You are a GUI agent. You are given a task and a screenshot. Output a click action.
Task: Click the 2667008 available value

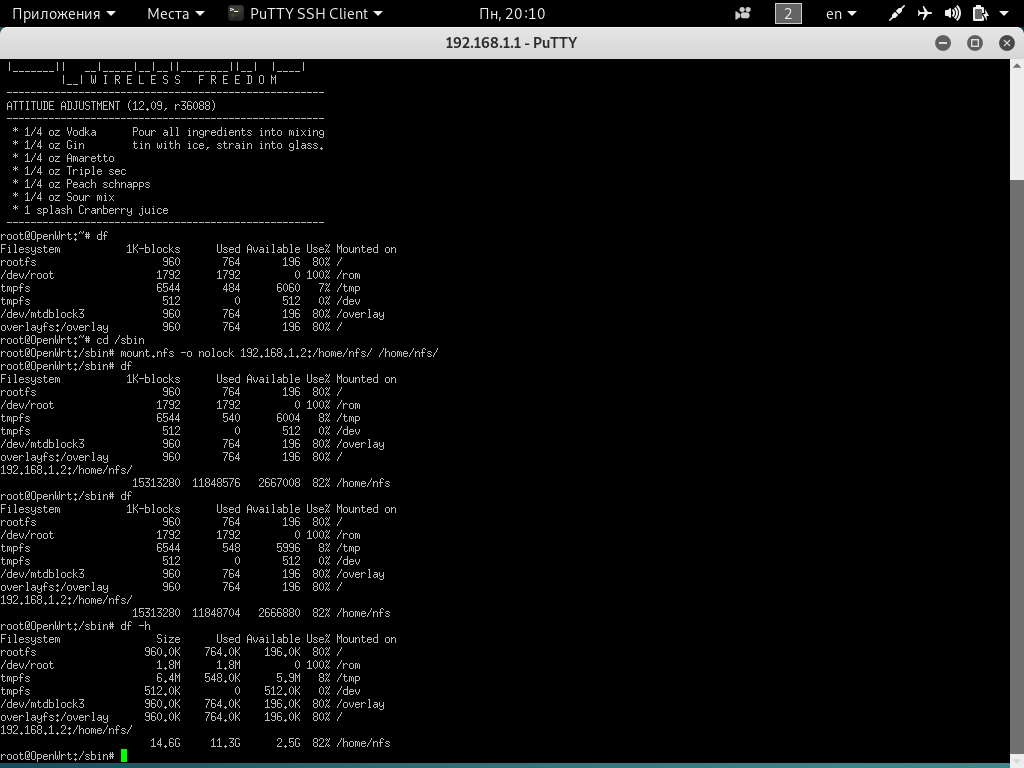coord(279,483)
